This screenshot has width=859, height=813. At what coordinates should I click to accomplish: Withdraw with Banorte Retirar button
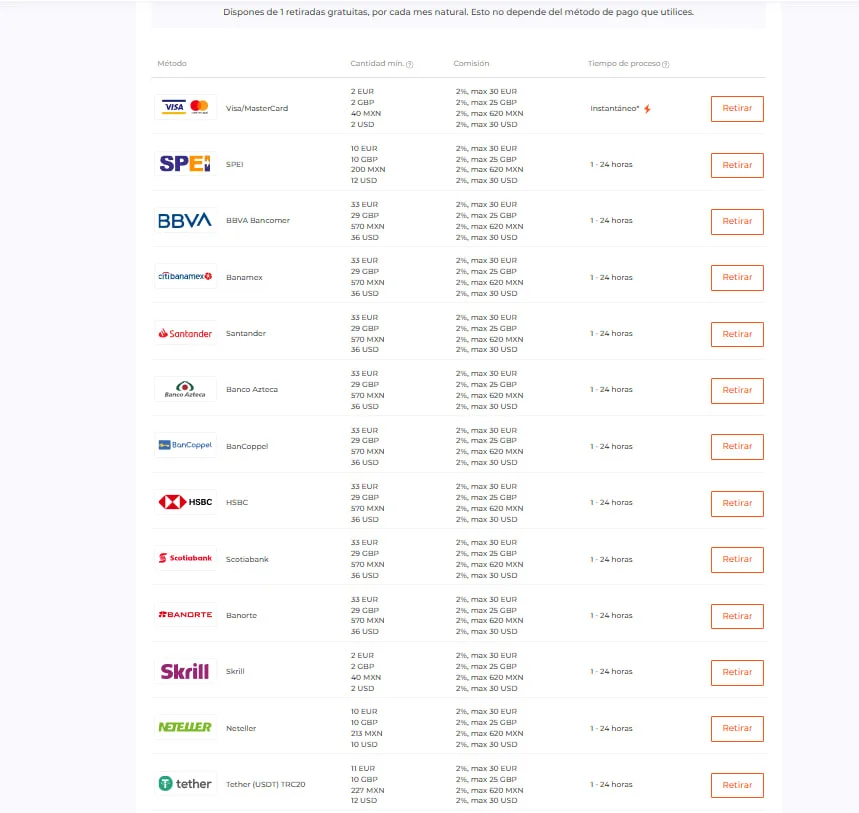click(737, 616)
